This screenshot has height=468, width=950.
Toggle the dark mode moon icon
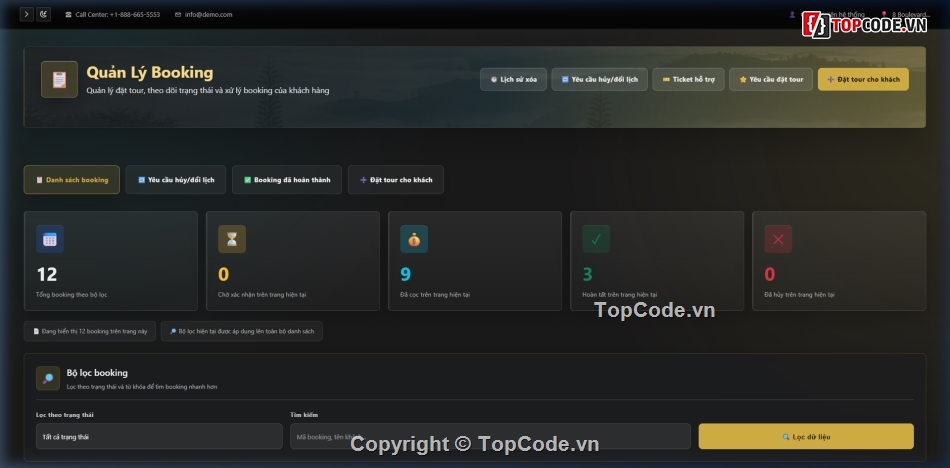point(43,14)
